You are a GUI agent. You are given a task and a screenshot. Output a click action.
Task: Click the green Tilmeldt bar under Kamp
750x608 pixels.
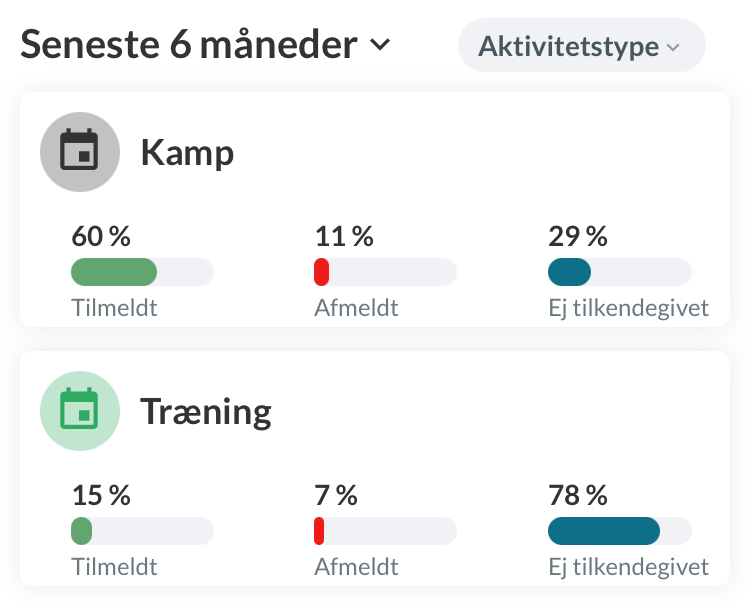click(114, 272)
